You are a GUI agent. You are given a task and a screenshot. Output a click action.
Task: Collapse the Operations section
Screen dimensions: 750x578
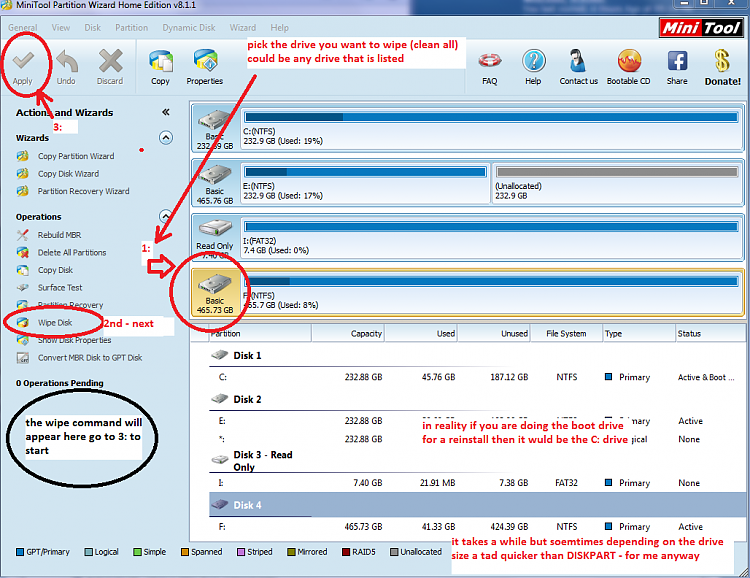point(165,216)
